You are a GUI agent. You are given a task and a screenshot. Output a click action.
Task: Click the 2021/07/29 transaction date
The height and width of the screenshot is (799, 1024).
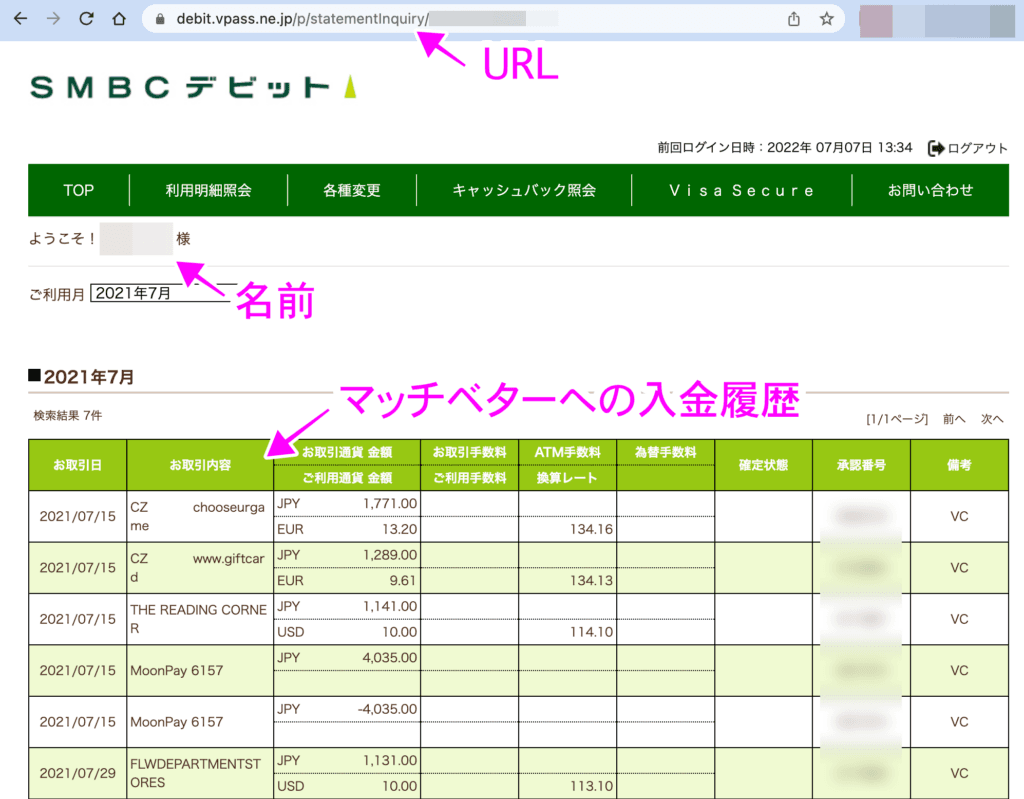click(x=78, y=773)
